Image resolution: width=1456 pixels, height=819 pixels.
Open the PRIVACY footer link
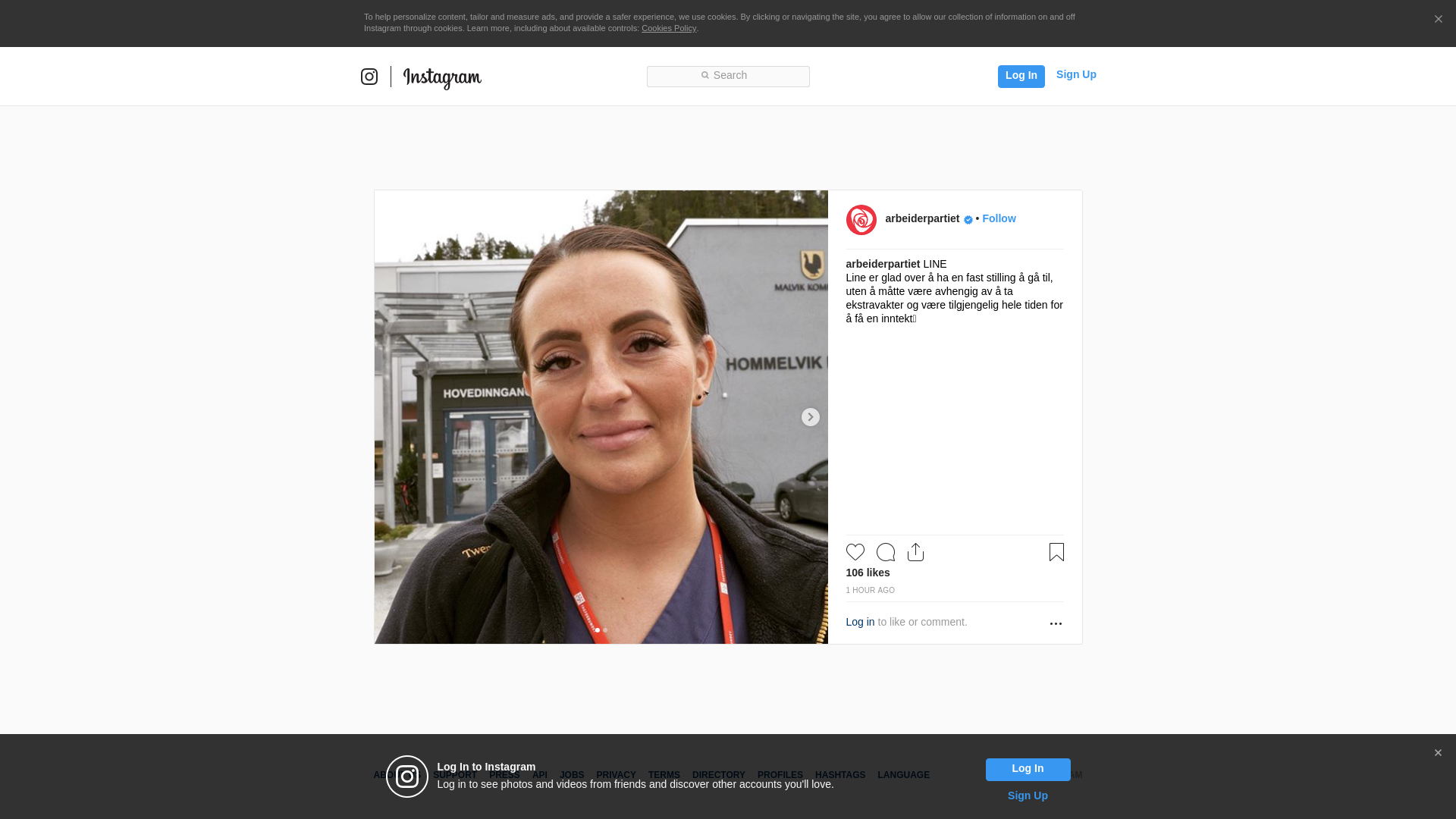click(x=616, y=775)
